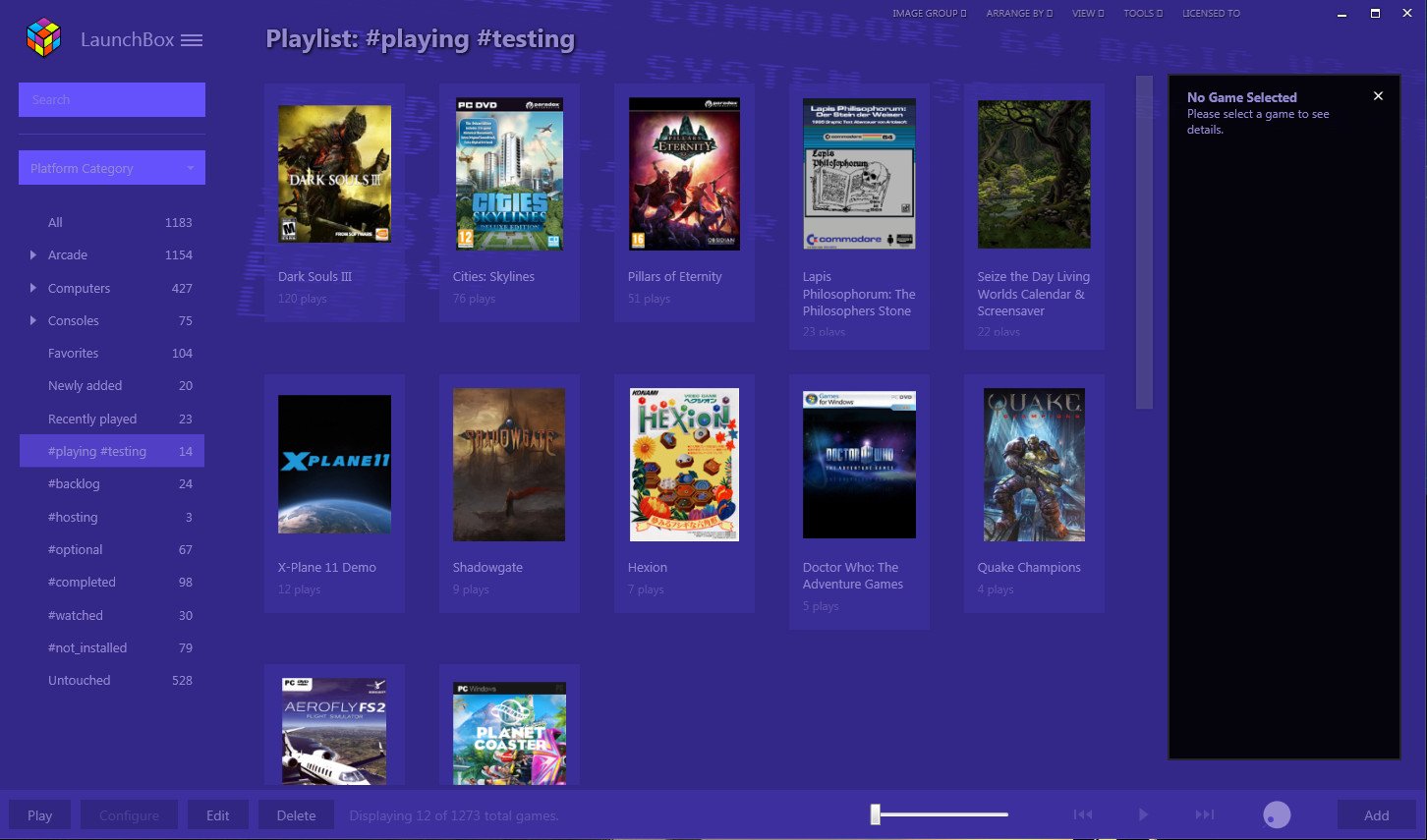Select the Pillars of Eternity cover
This screenshot has height=840, width=1427.
pos(684,174)
